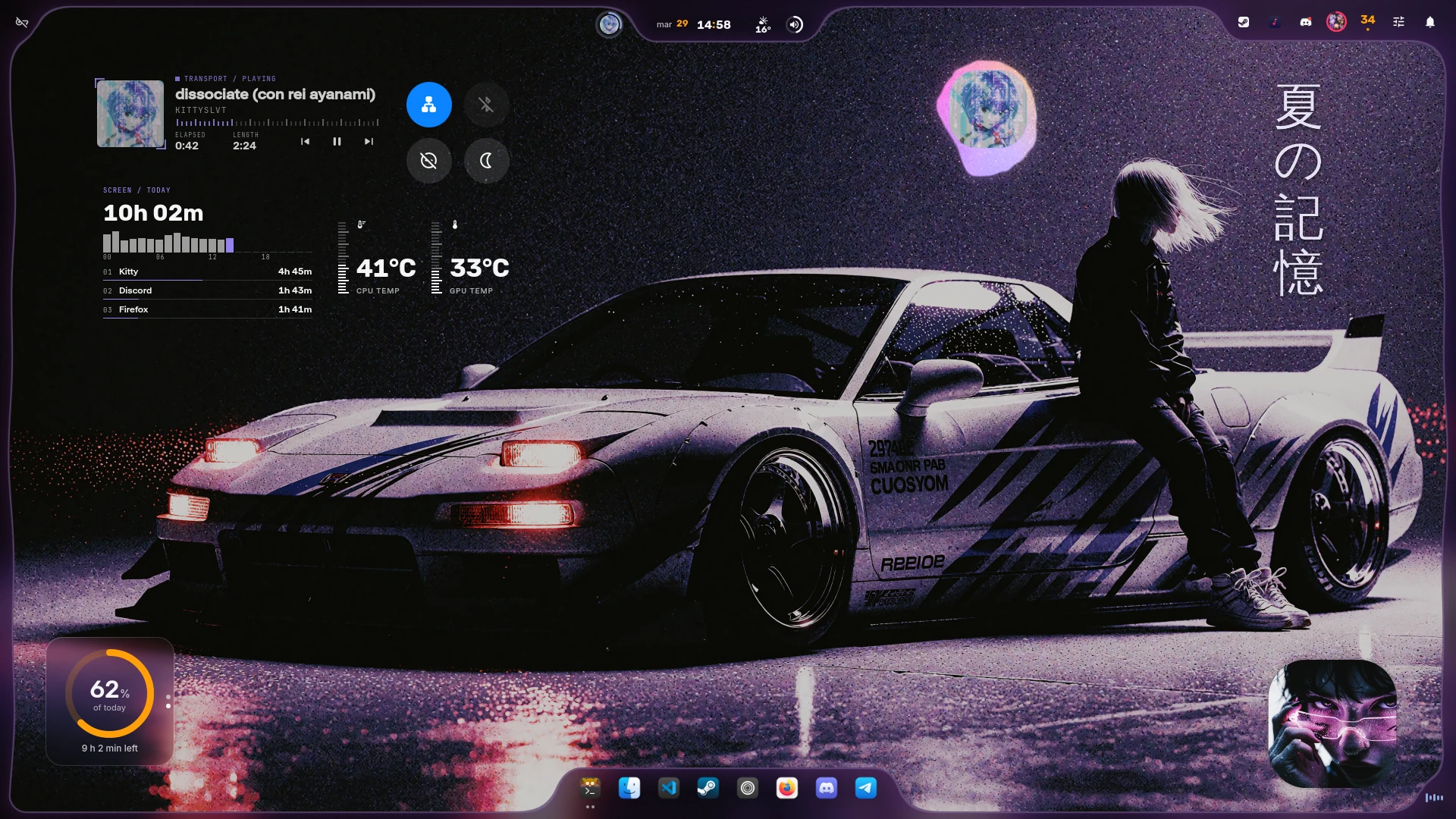
Task: Launch Steam from the dock
Action: point(708,789)
